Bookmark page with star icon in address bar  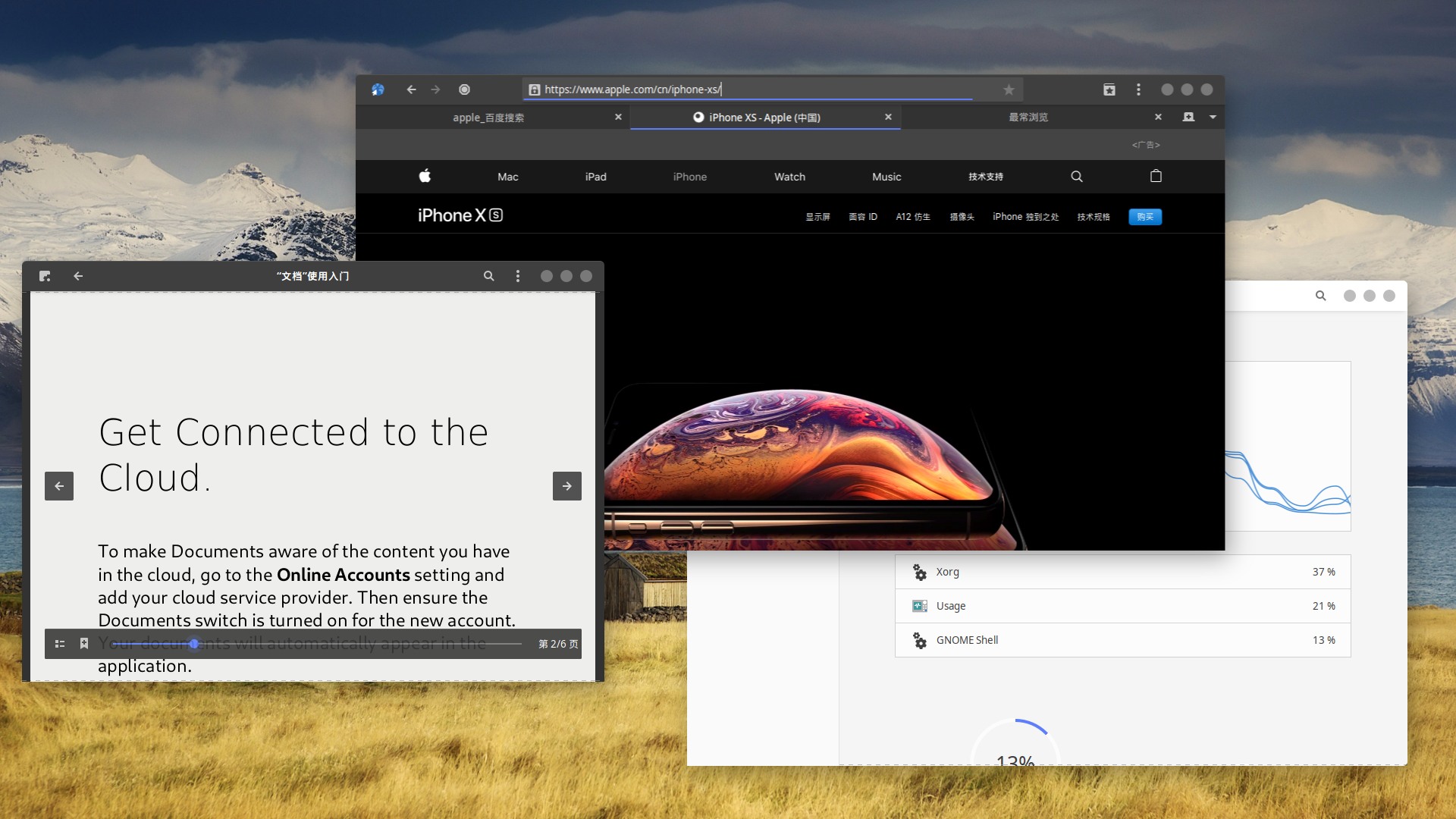1009,89
